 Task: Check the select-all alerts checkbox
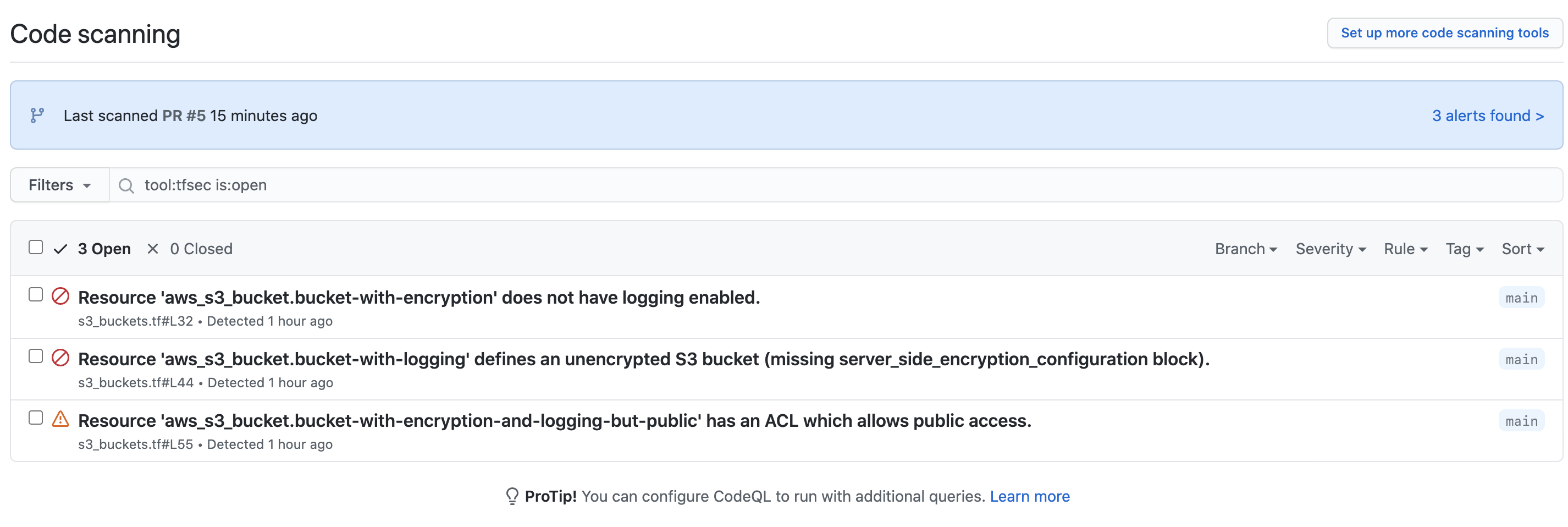tap(35, 246)
